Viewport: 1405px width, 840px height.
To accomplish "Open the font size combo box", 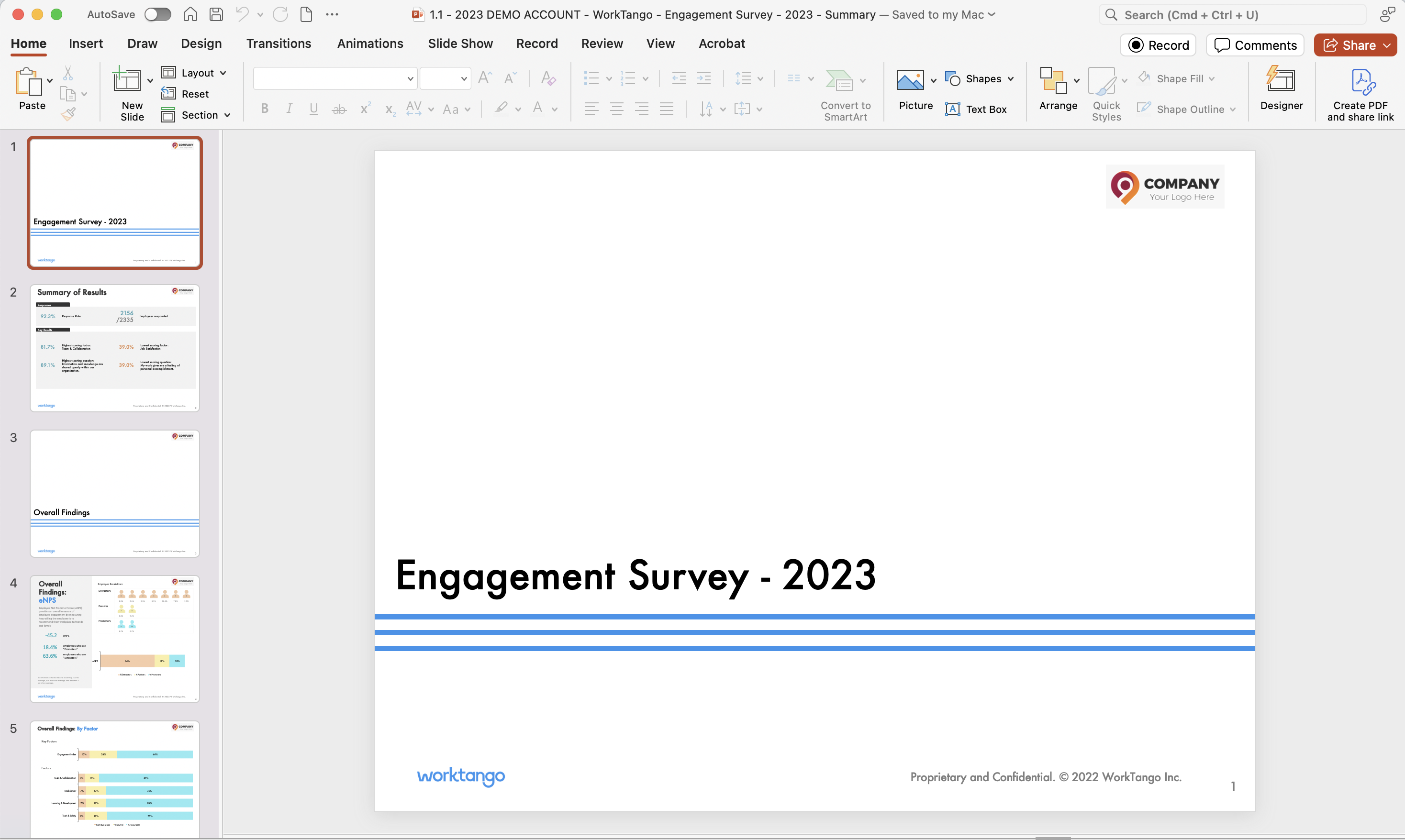I will pos(445,78).
